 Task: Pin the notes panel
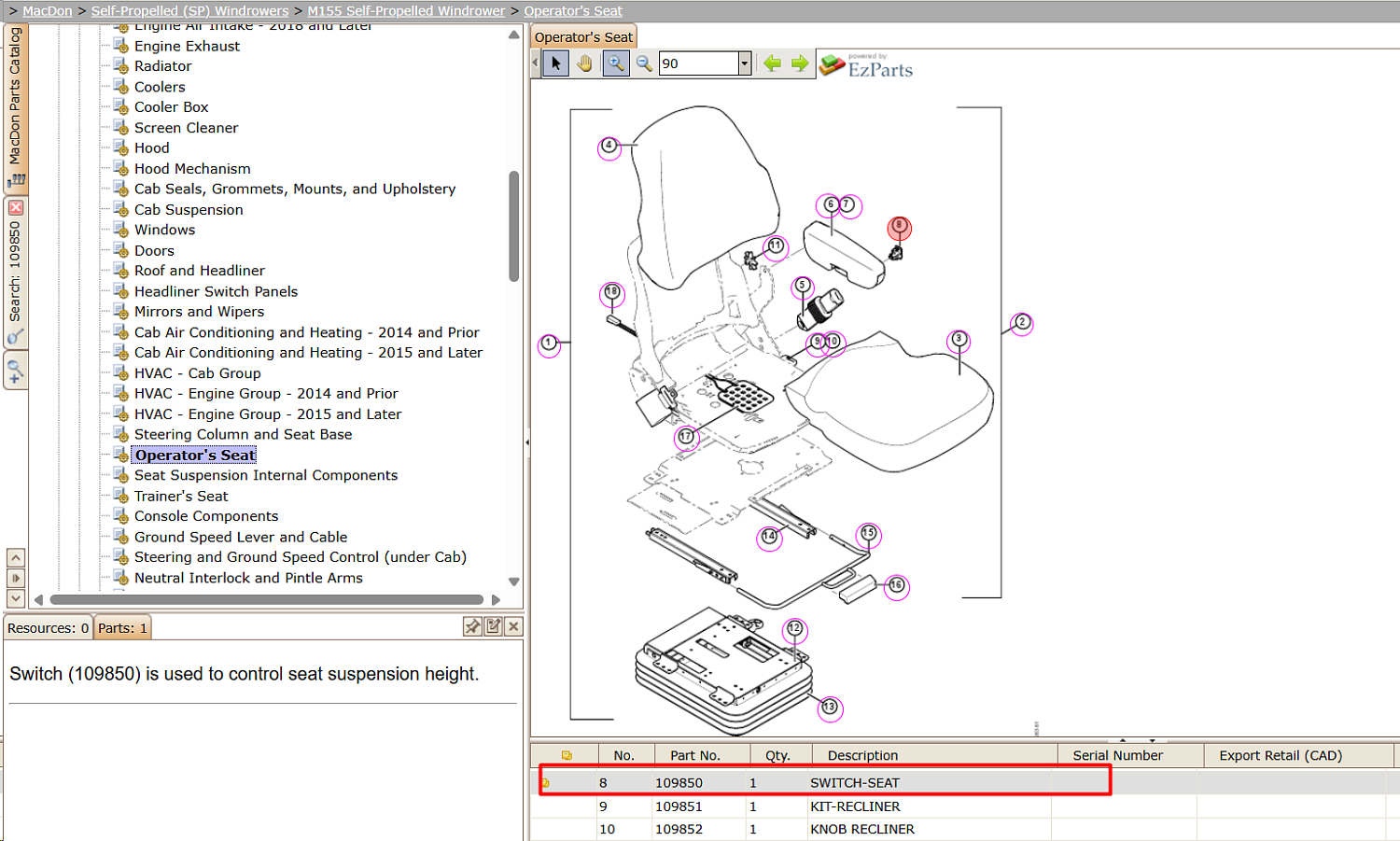[x=472, y=626]
